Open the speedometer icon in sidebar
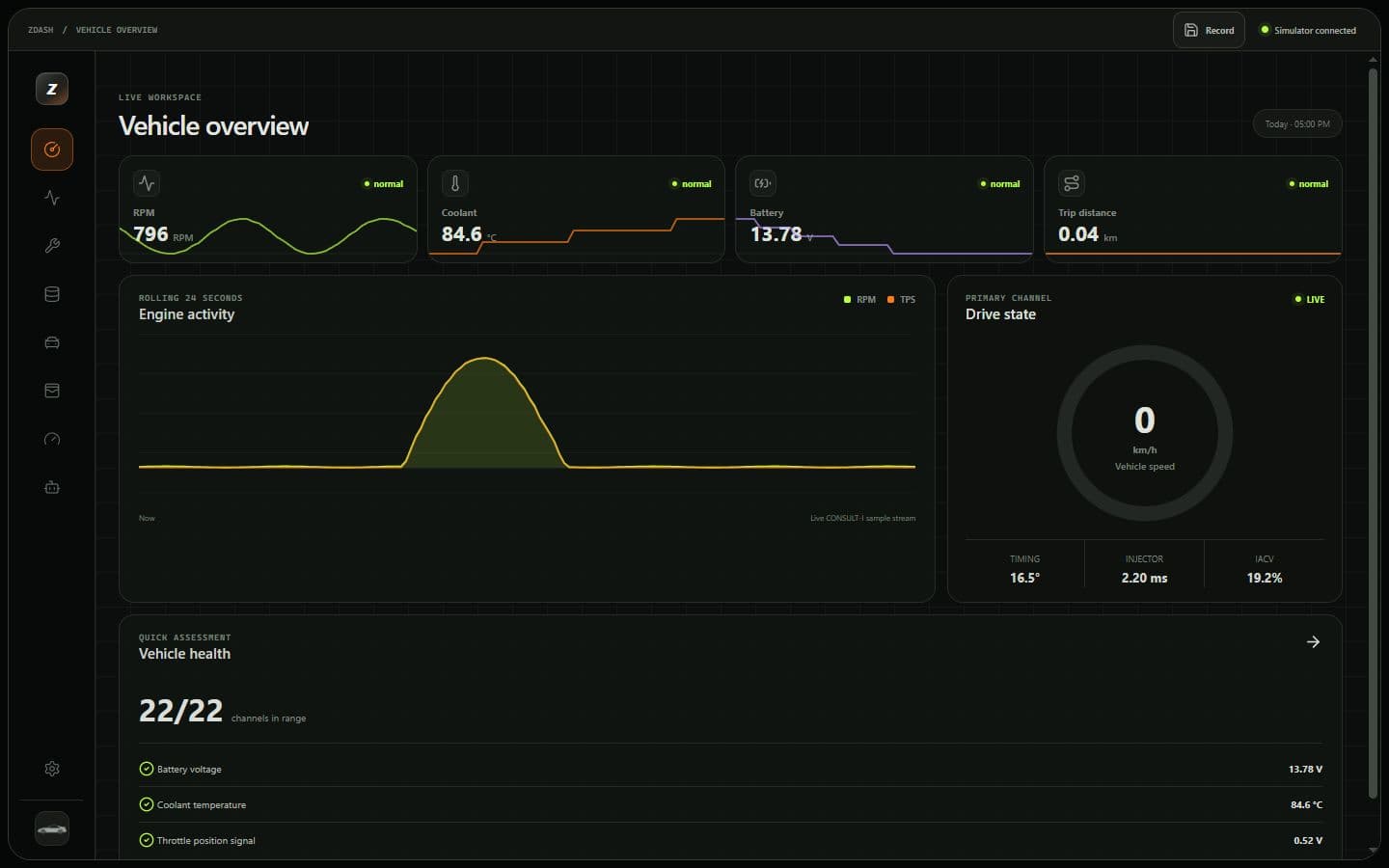Screen dimensions: 1389x868 click(x=52, y=439)
